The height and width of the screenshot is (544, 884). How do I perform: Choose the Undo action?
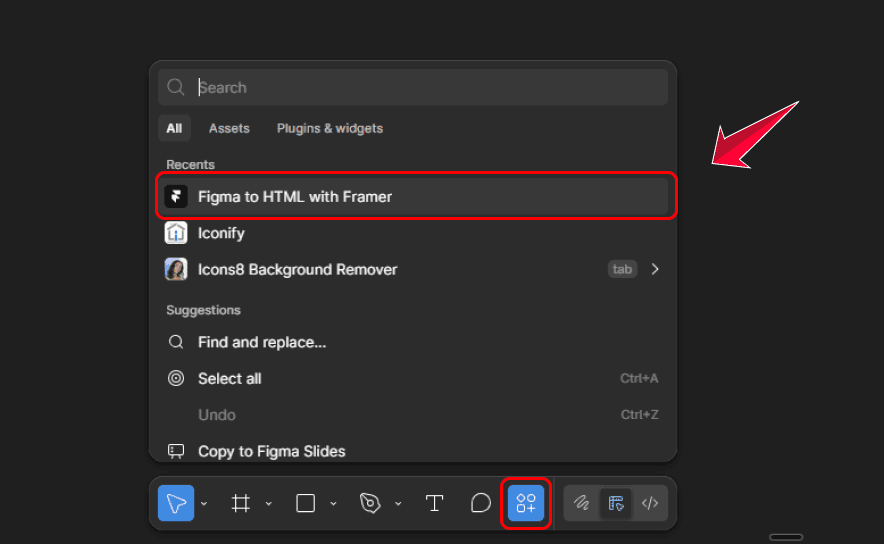[x=413, y=415]
